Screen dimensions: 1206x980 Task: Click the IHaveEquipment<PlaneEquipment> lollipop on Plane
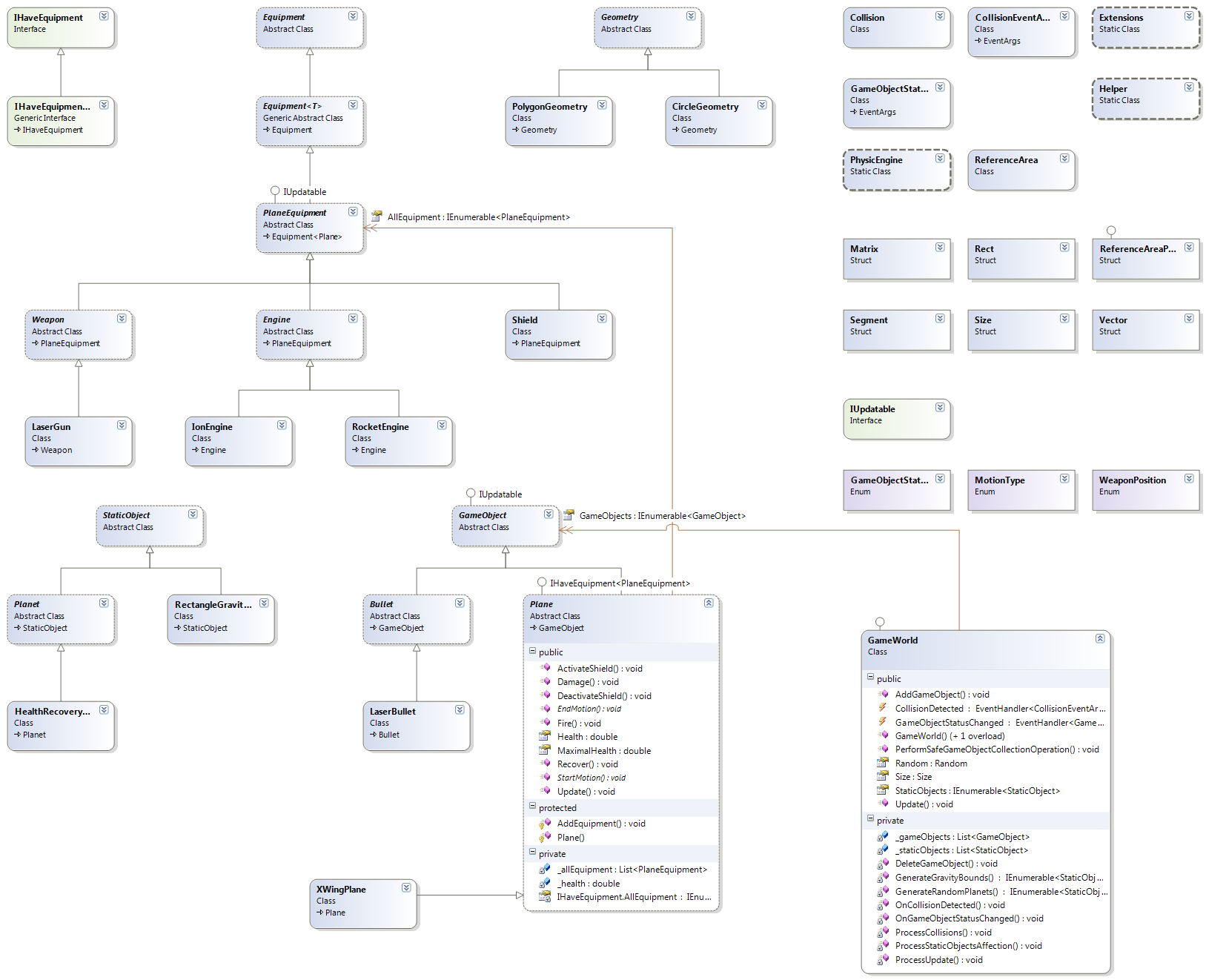(542, 582)
